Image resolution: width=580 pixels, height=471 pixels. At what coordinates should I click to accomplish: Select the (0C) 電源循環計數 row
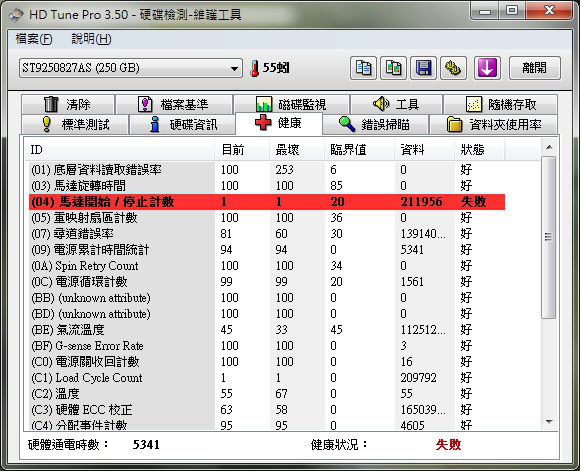pos(267,282)
